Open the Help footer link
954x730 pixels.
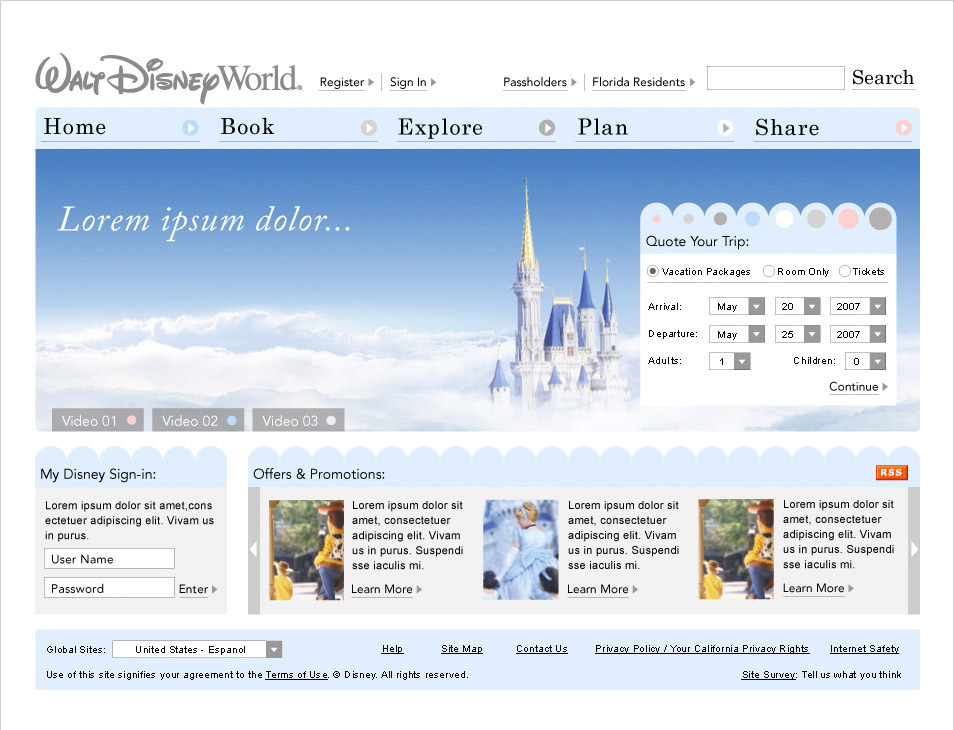point(392,649)
